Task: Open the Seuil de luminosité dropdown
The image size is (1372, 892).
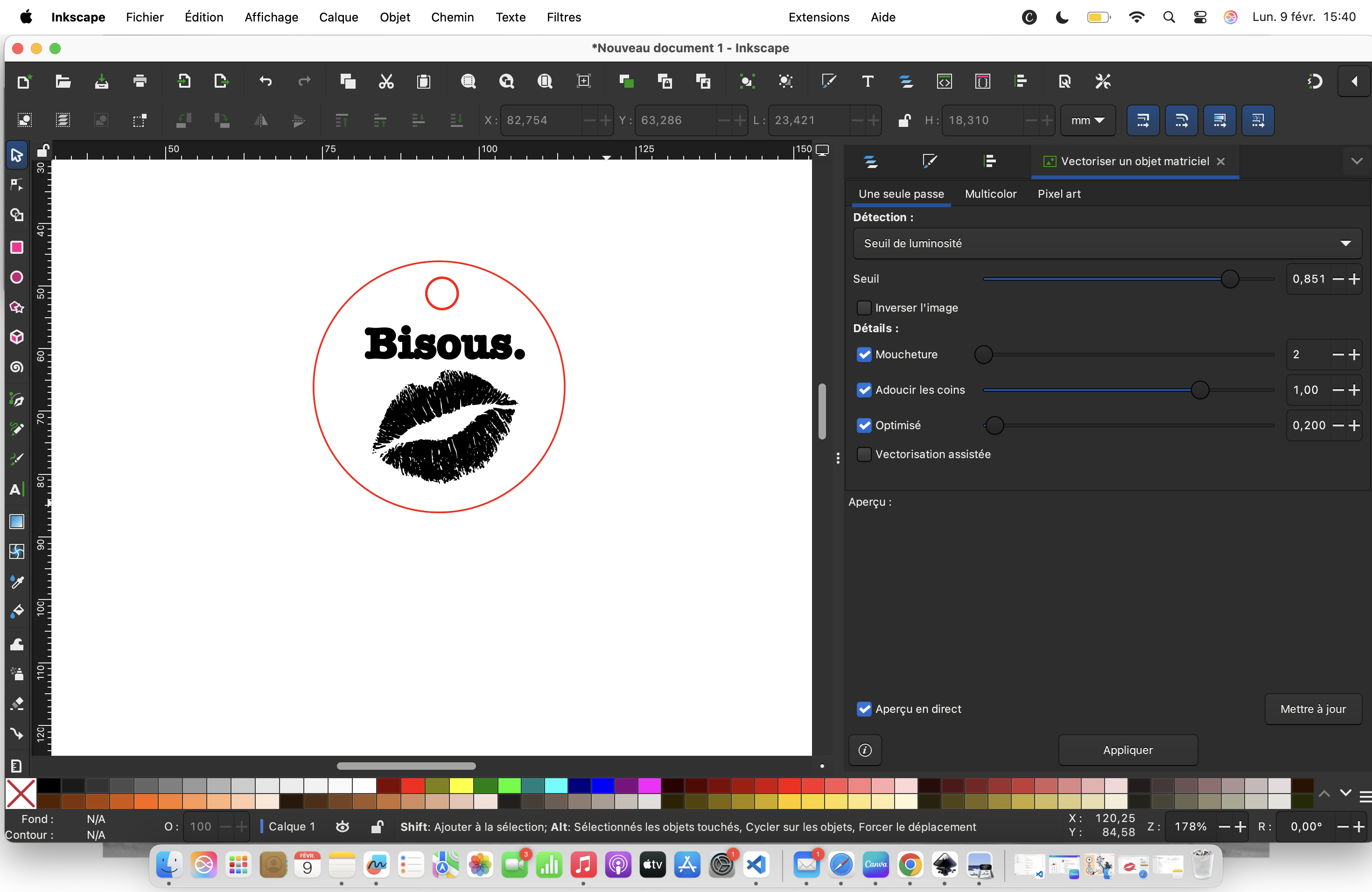Action: coord(1106,244)
